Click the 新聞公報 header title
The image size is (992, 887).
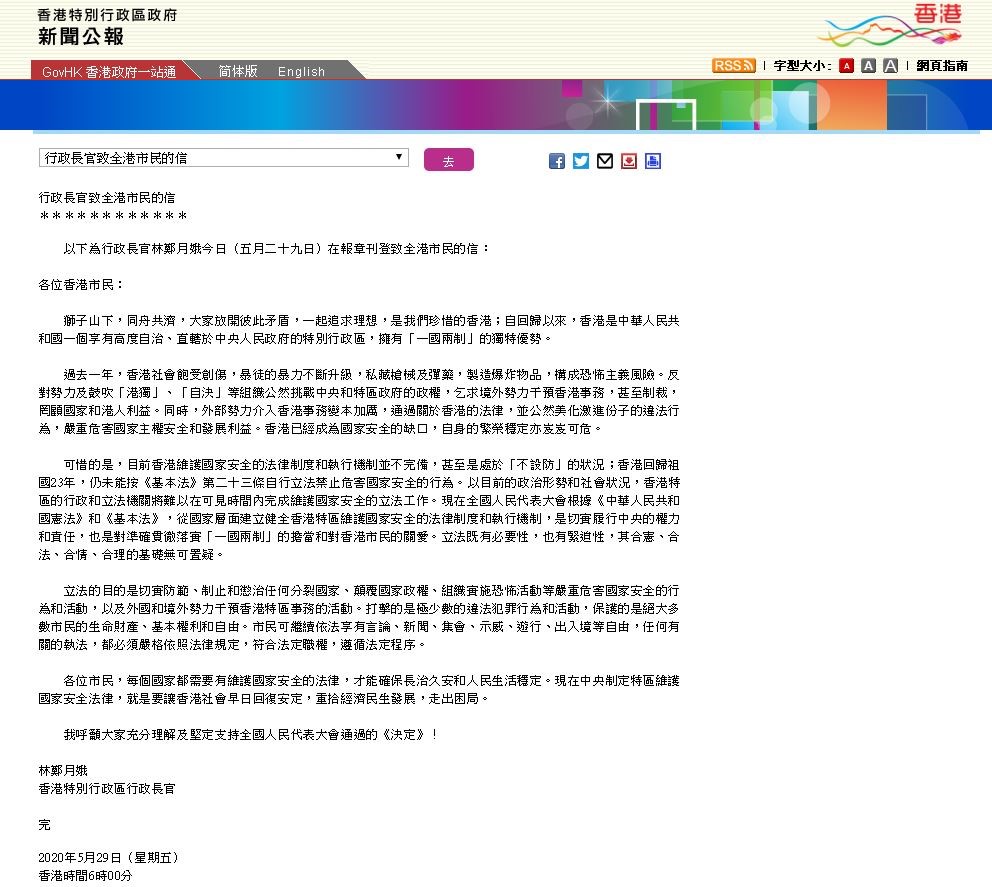81,37
